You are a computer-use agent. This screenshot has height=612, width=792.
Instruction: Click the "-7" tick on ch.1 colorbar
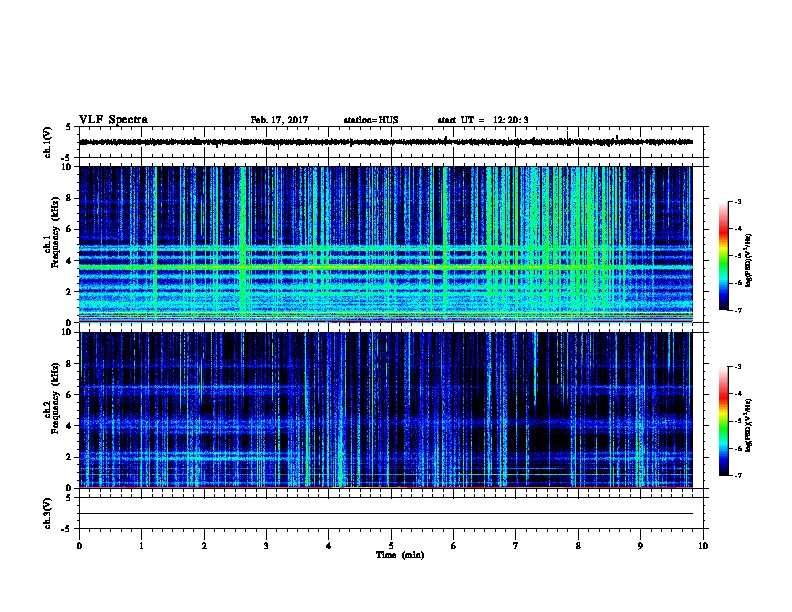[x=737, y=310]
